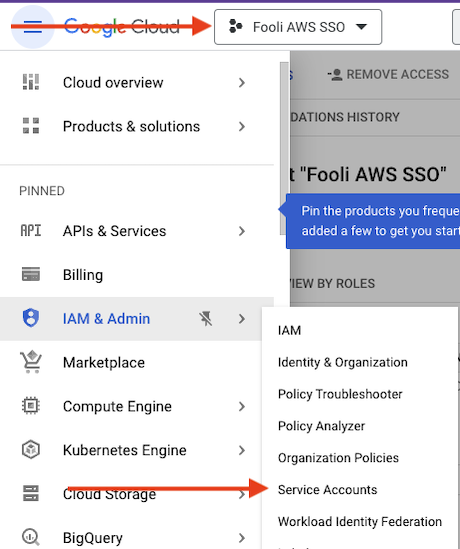Click the Products & solutions grid icon
The width and height of the screenshot is (460, 549).
point(31,126)
